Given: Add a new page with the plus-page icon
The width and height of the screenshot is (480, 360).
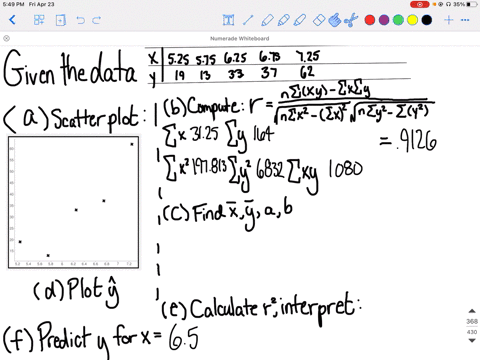Looking at the screenshot, I should (x=60, y=20).
